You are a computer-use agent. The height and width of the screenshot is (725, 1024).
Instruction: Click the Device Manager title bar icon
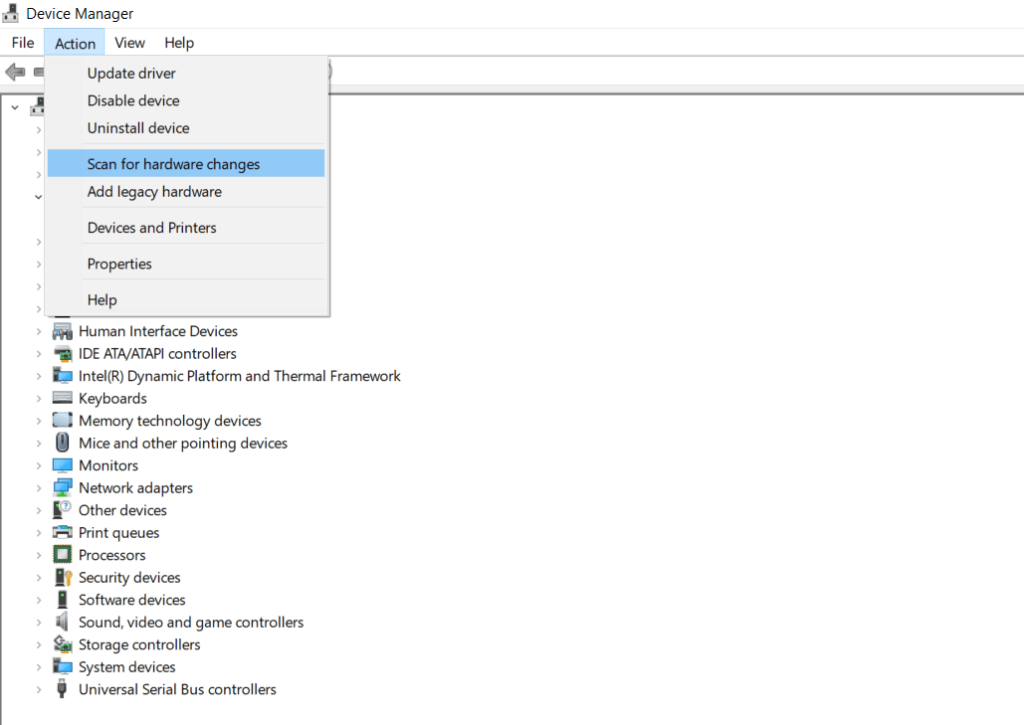pyautogui.click(x=10, y=13)
